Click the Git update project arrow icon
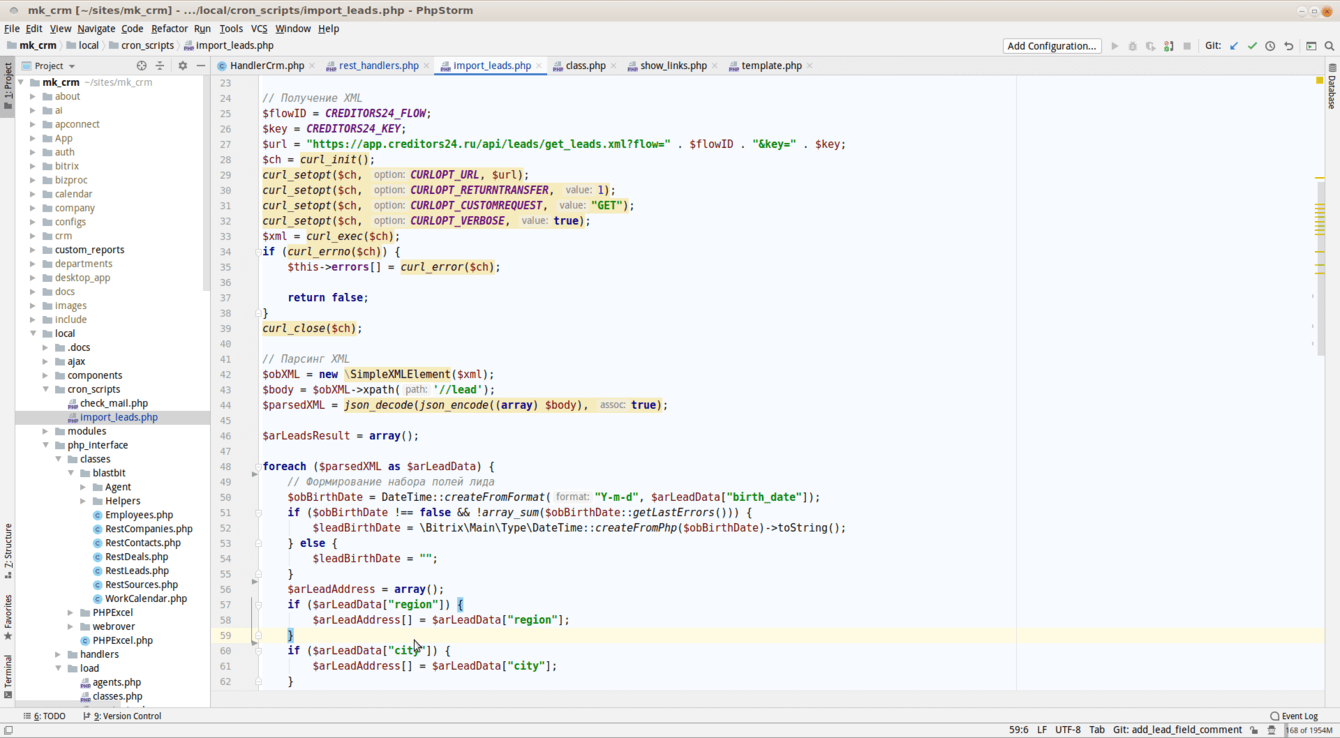 (1233, 46)
